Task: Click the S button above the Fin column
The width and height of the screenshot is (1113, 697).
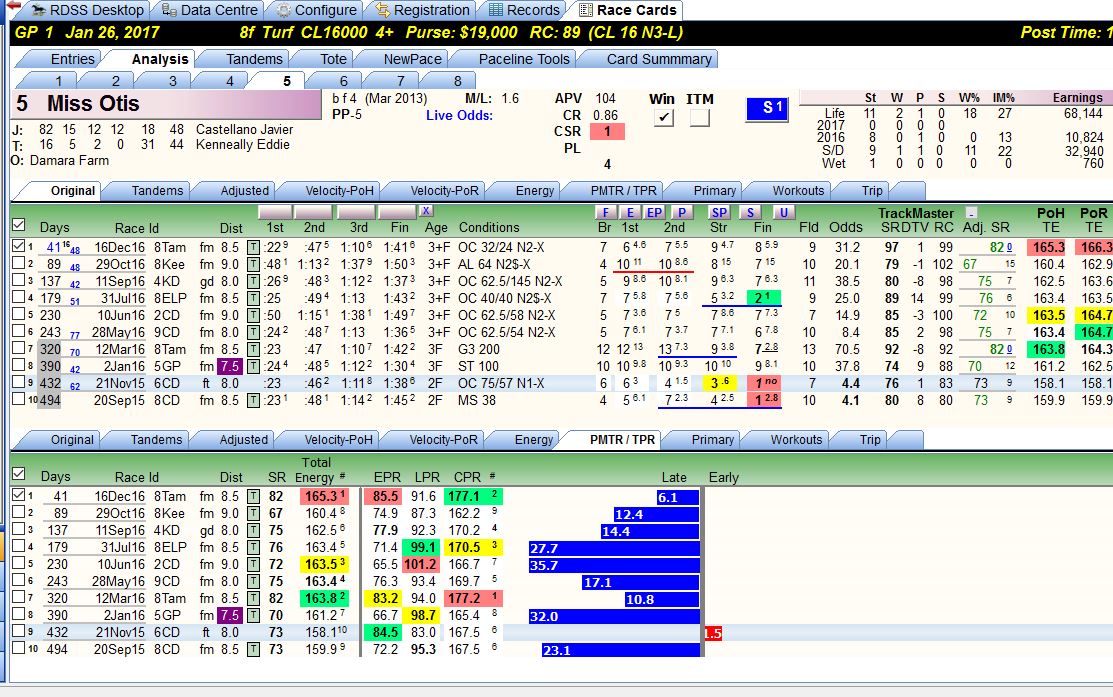Action: point(750,212)
